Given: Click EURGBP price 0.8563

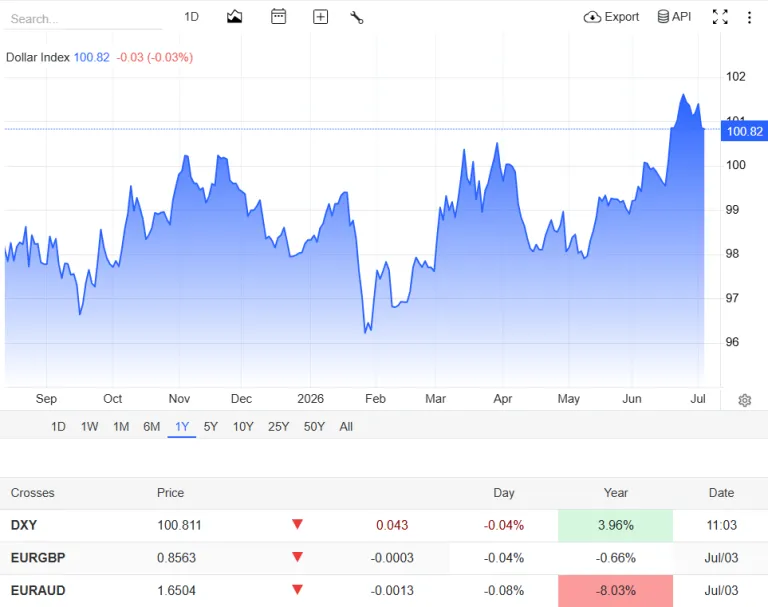Looking at the screenshot, I should pos(176,558).
